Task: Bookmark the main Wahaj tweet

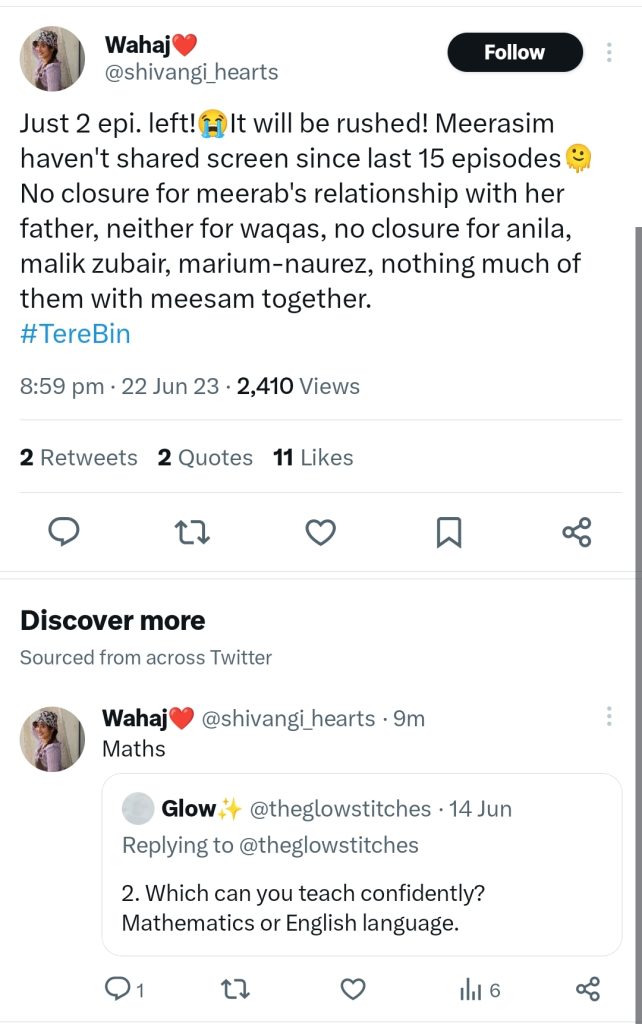Action: click(x=449, y=533)
